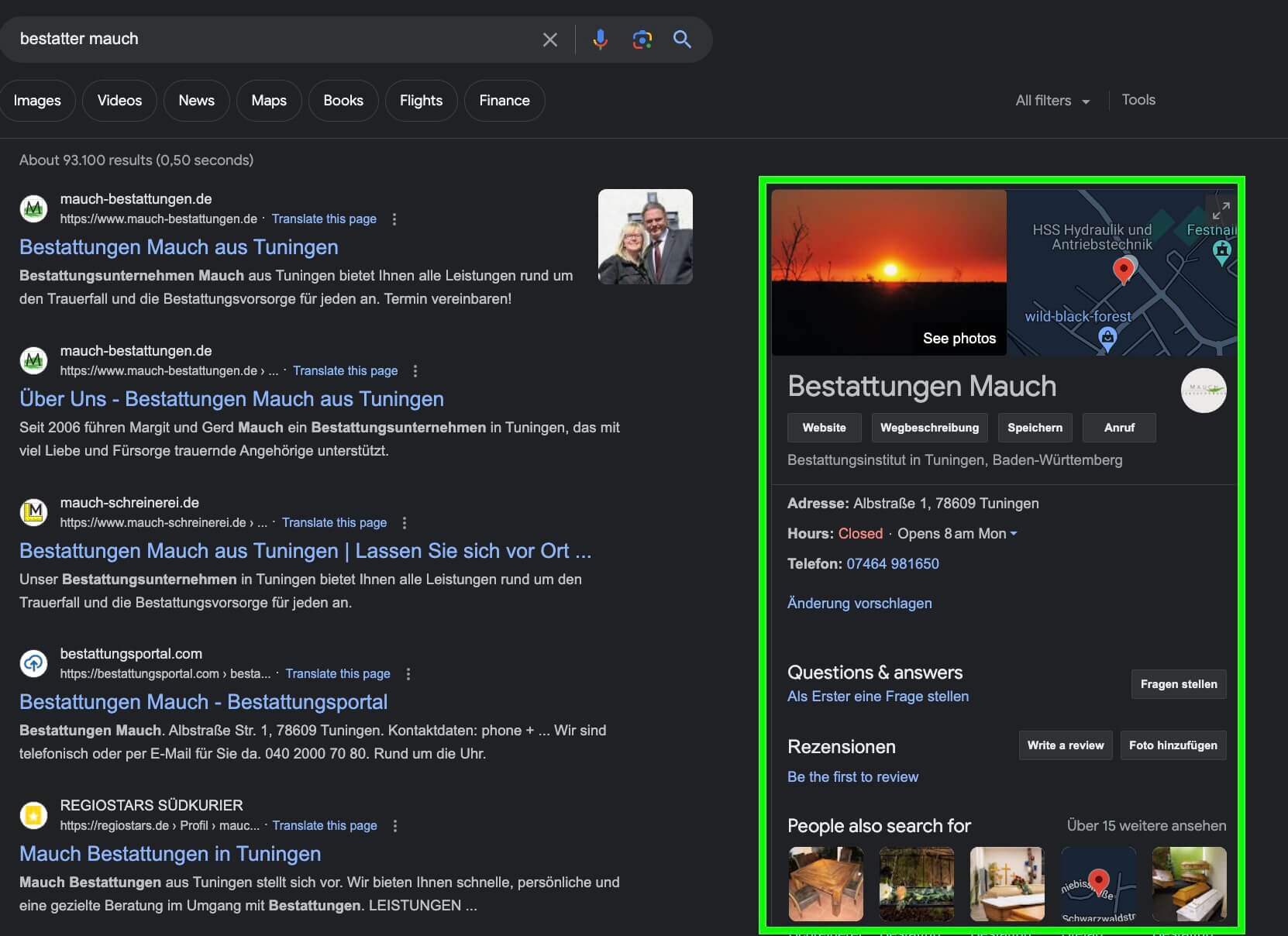The image size is (1288, 936).
Task: Click Translate this page for mauch-schreinerei.de result
Action: point(334,523)
